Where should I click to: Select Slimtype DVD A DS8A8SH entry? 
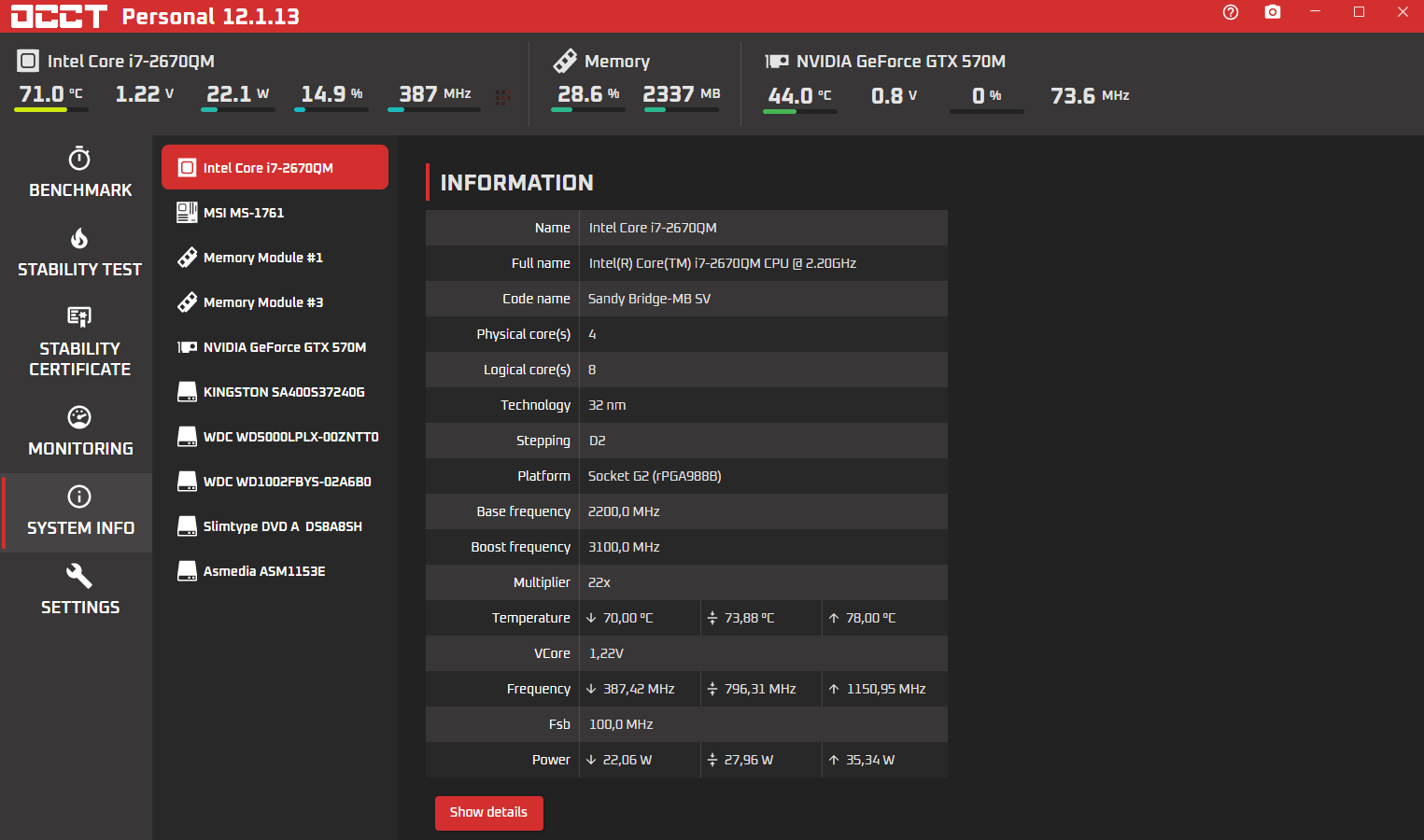coord(275,526)
